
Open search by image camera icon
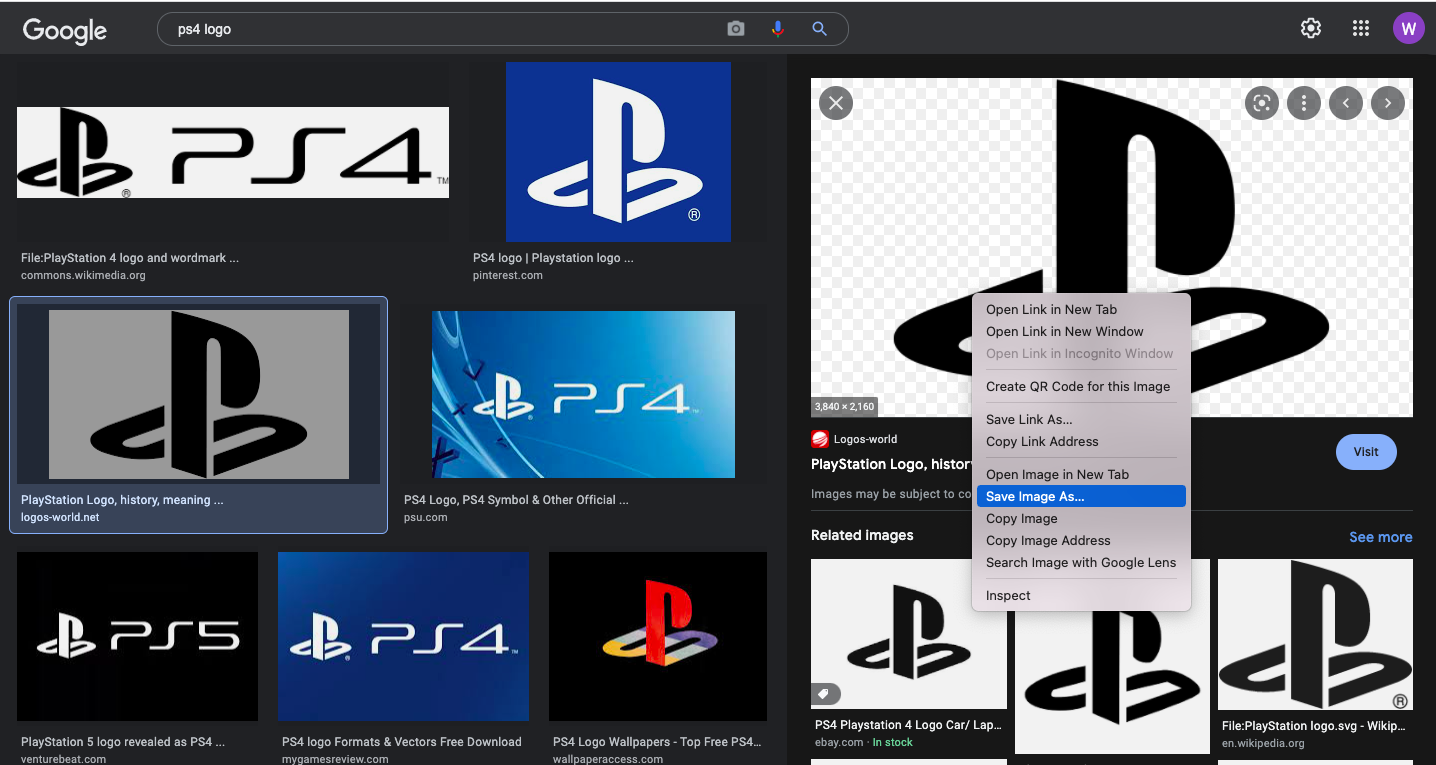736,29
